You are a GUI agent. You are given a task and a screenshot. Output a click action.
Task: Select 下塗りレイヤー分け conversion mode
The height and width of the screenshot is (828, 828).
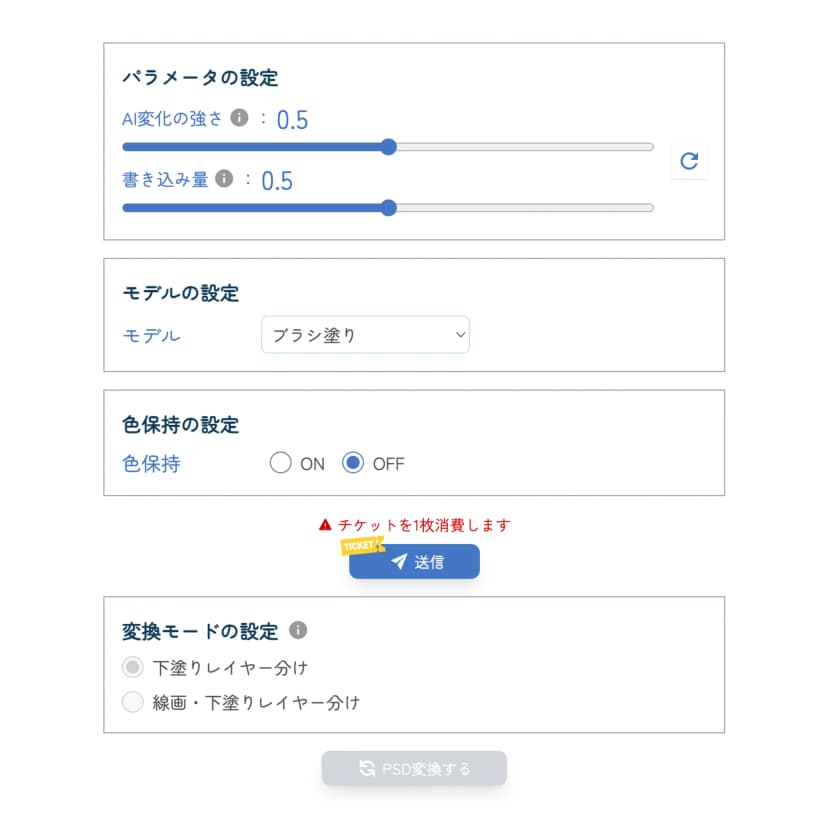[x=132, y=667]
